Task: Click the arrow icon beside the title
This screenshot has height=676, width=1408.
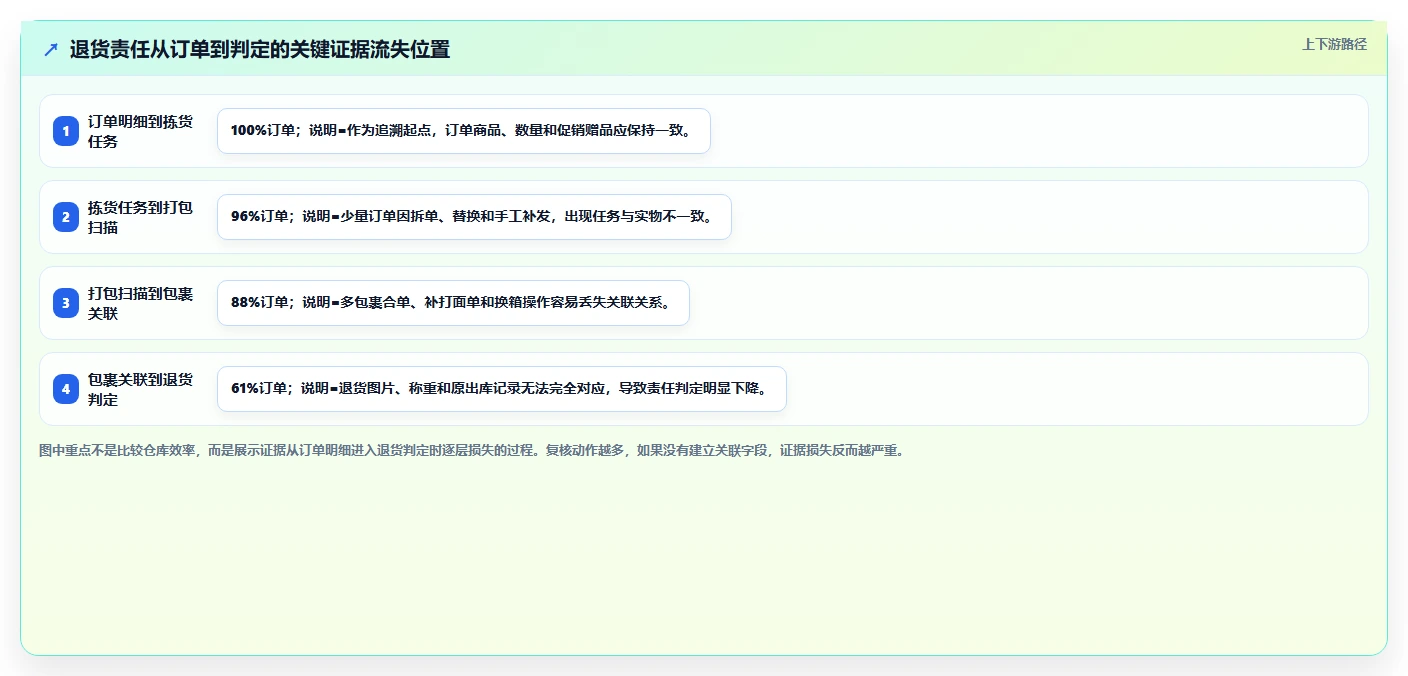Action: (51, 49)
